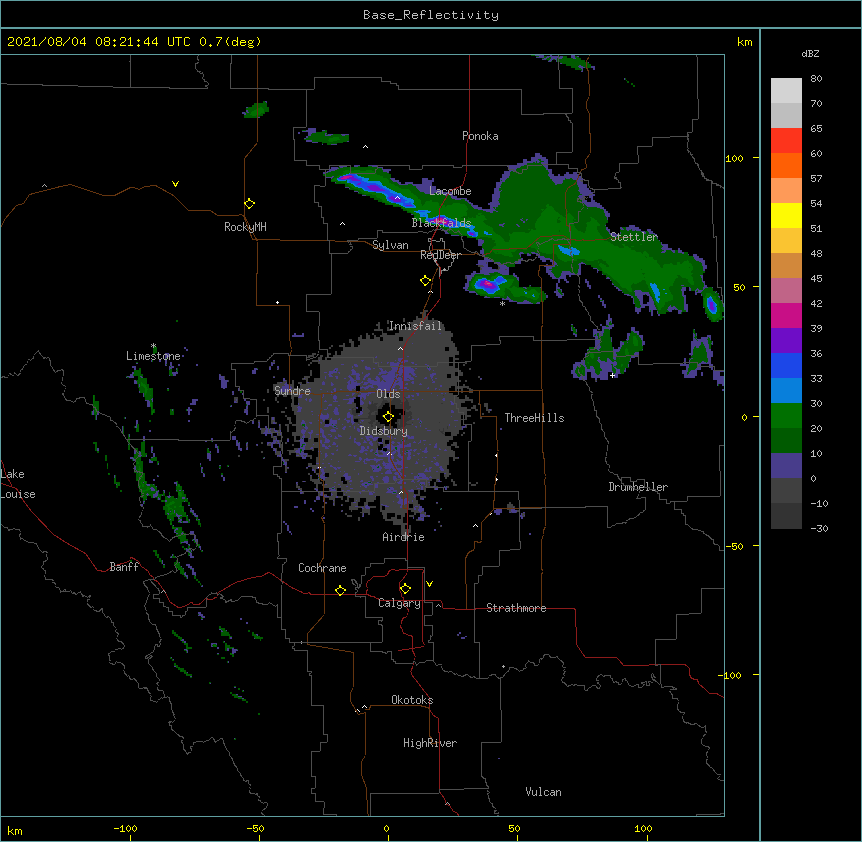Click the -50 tick label on the right axis
The height and width of the screenshot is (842, 862).
[x=734, y=546]
